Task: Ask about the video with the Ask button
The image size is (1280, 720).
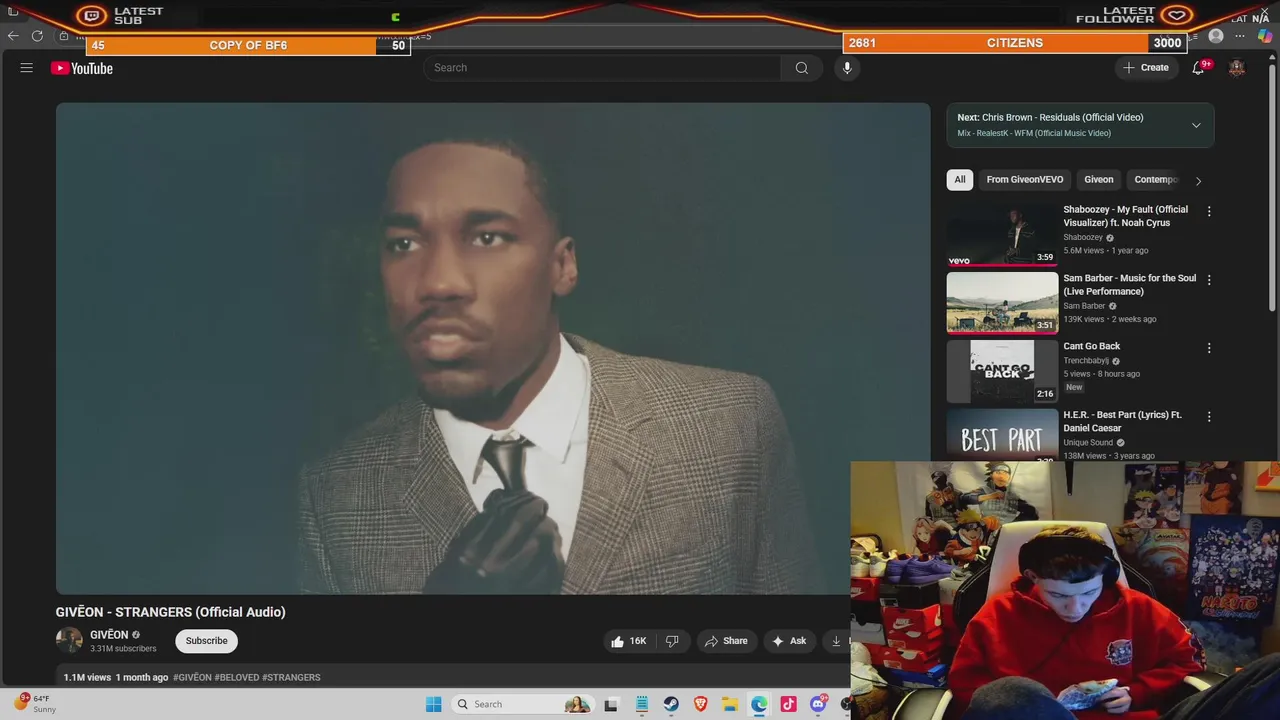Action: 789,641
